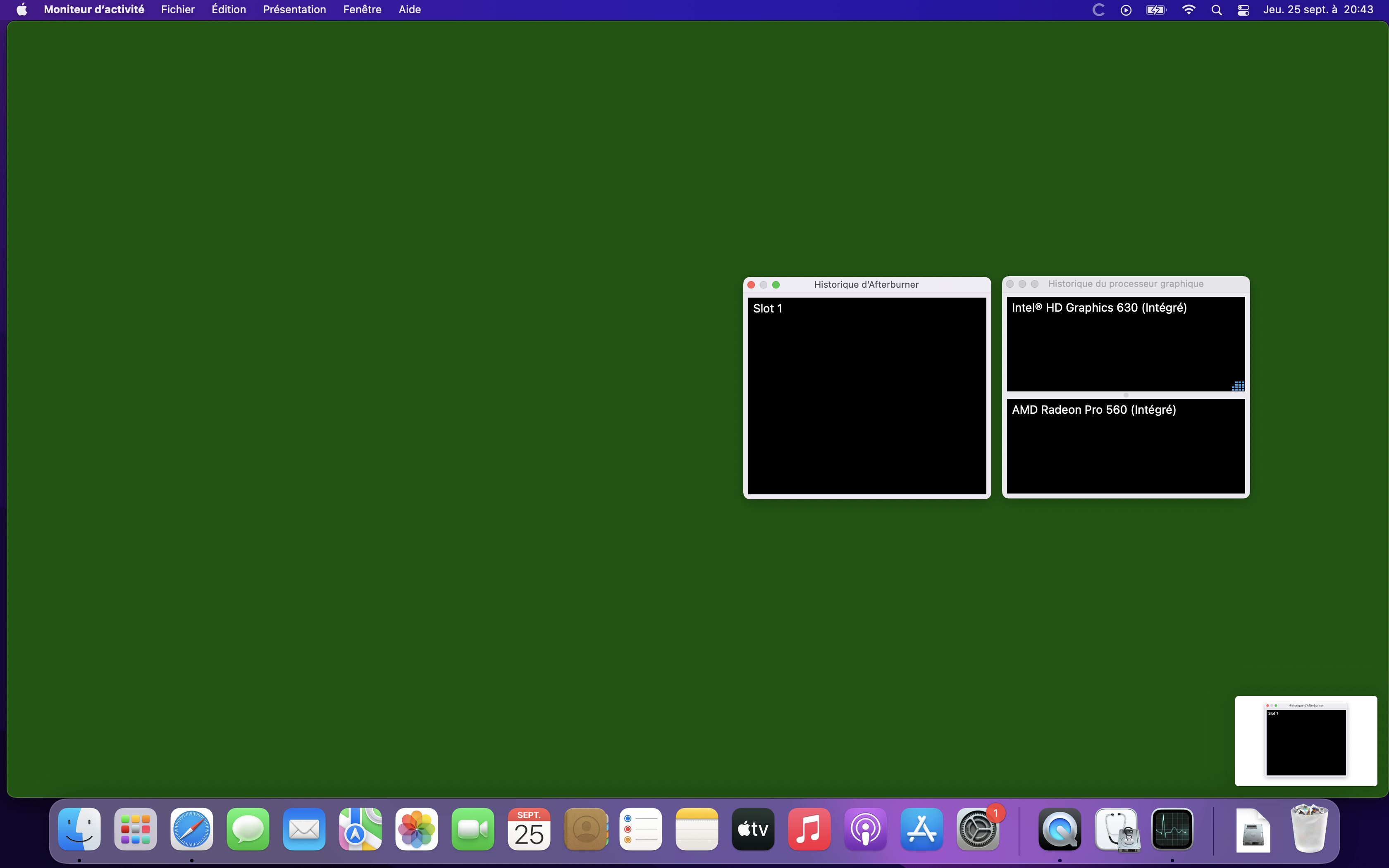Expand the Aide menu
Screen dimensions: 1389x868
click(x=409, y=10)
